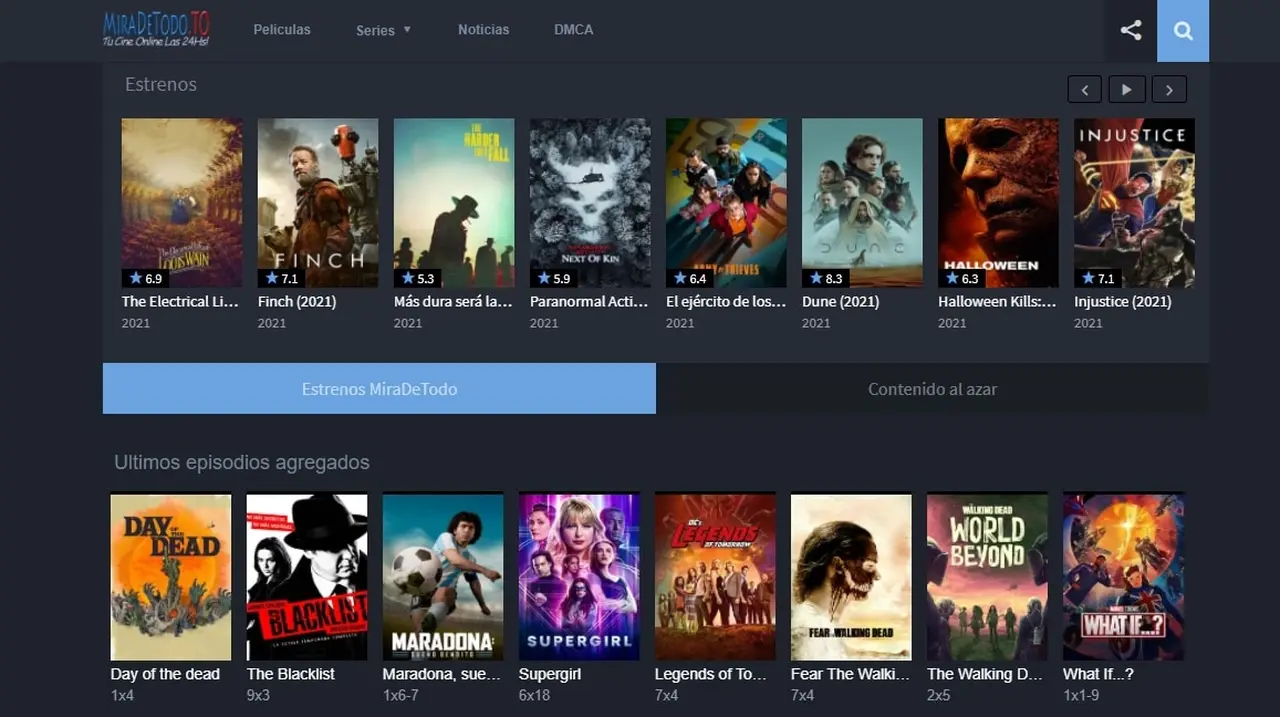
Task: Click 'The Blacklist' series title
Action: [x=291, y=674]
